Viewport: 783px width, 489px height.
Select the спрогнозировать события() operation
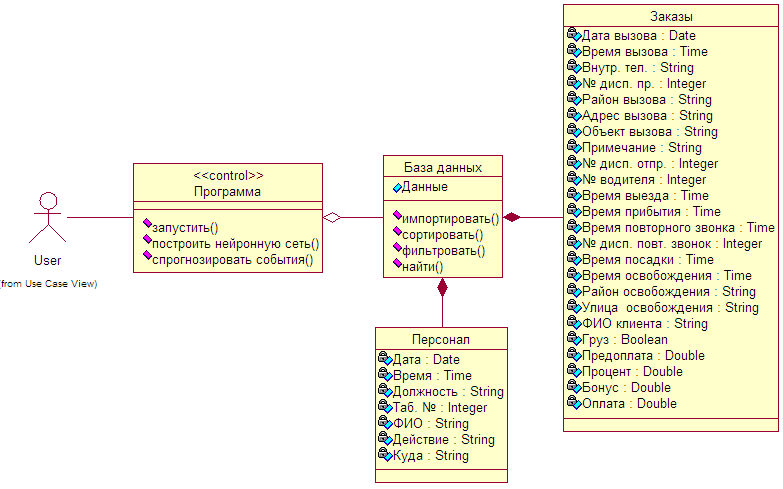(x=233, y=260)
